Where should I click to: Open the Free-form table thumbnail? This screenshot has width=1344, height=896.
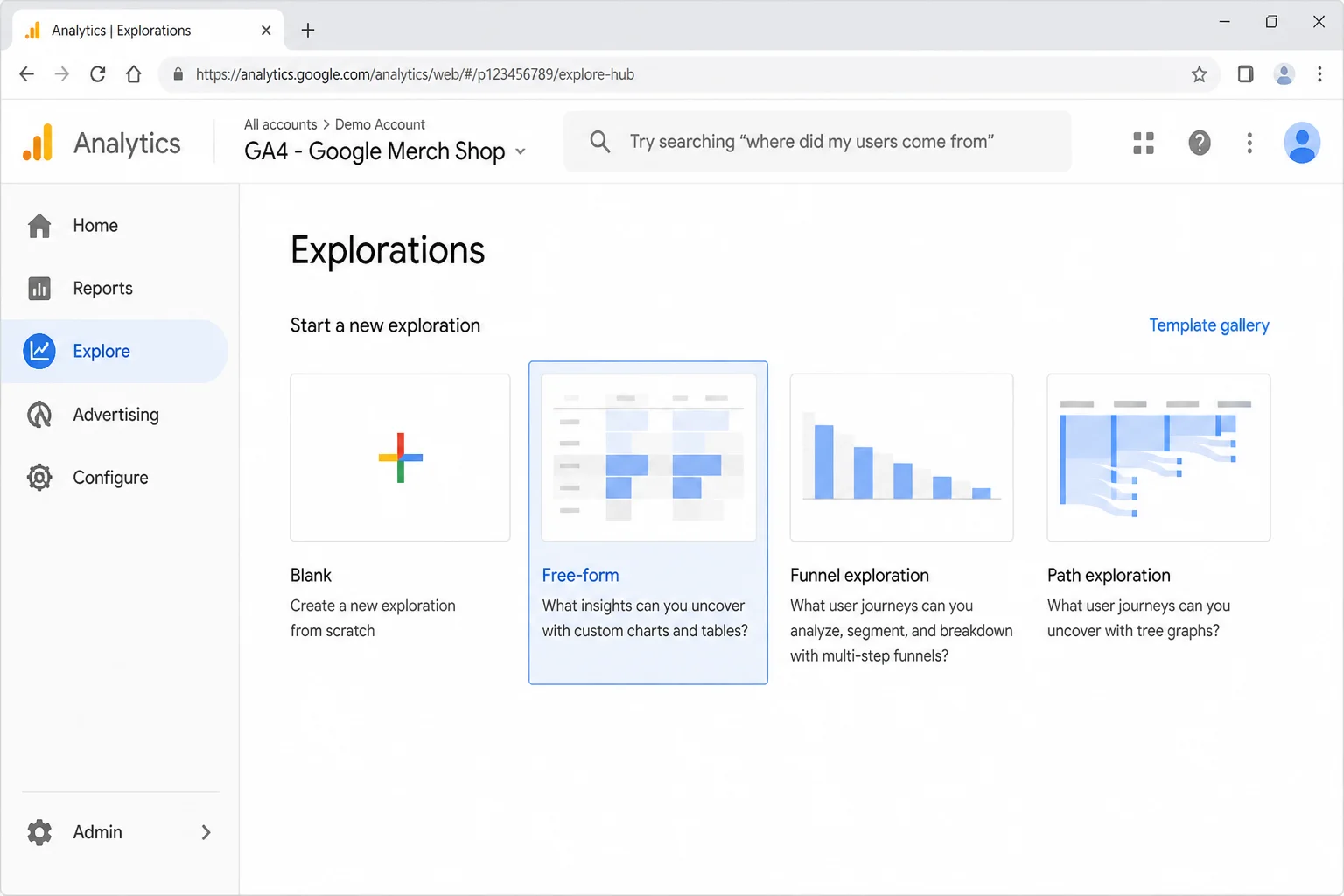649,458
